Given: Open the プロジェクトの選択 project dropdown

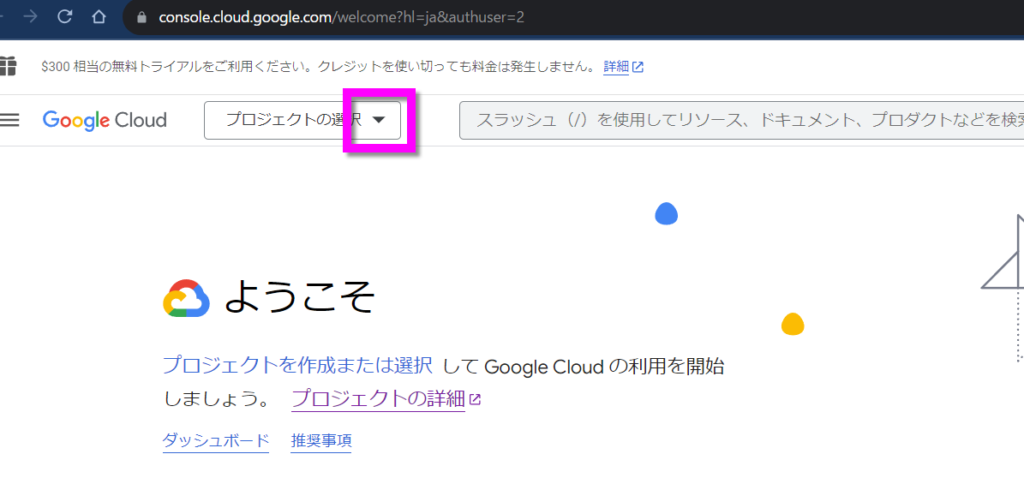Looking at the screenshot, I should click(302, 120).
